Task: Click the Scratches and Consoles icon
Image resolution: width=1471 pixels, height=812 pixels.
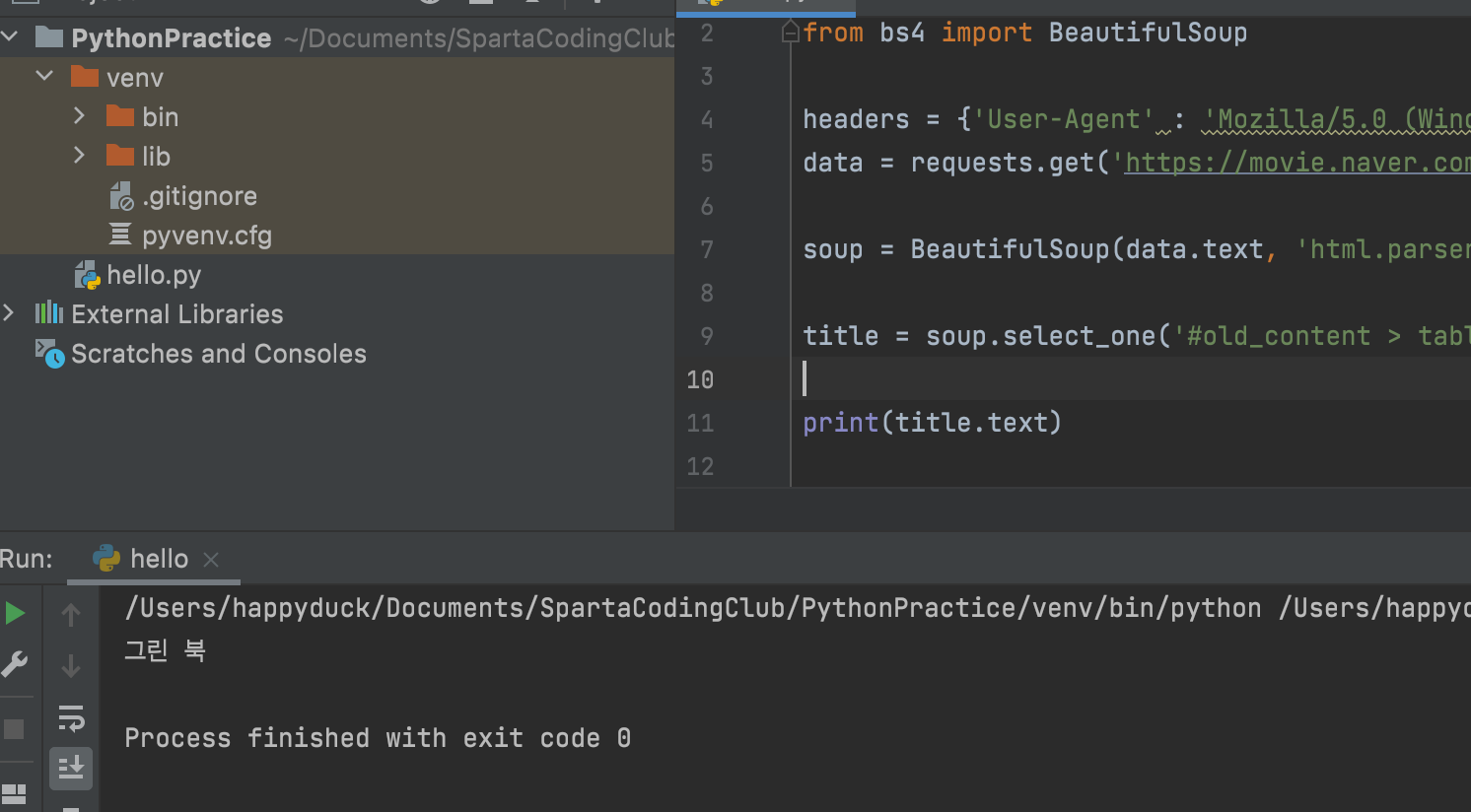Action: point(49,353)
